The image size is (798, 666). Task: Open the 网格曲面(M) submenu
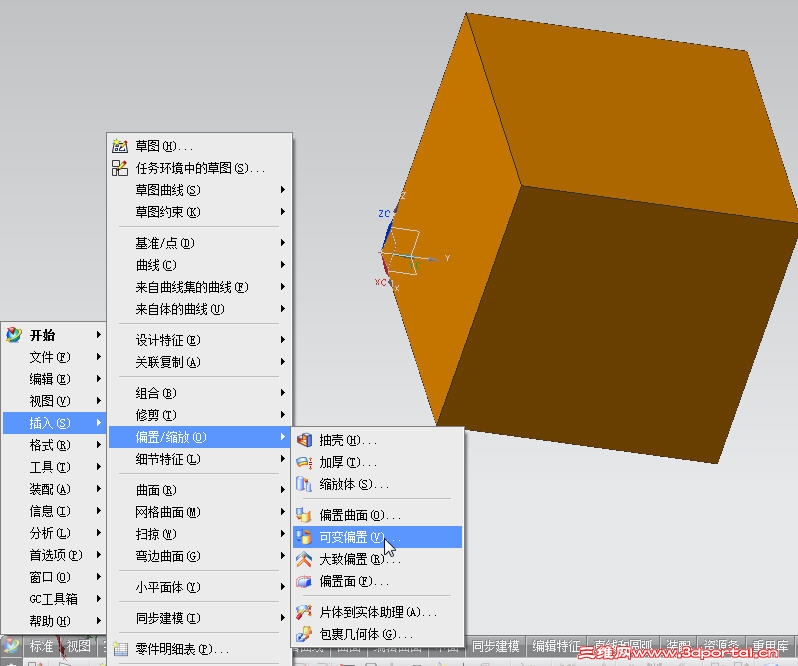[x=200, y=512]
